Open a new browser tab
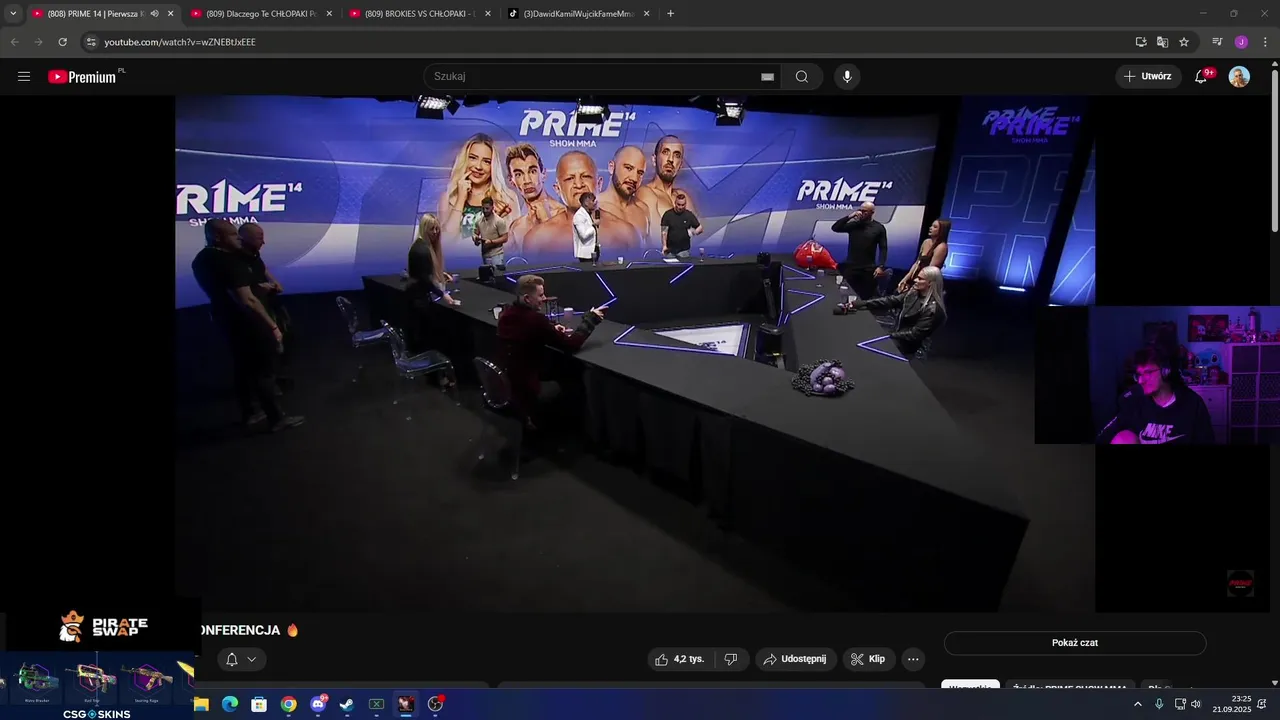Screen dimensions: 1280x720 [x=670, y=14]
